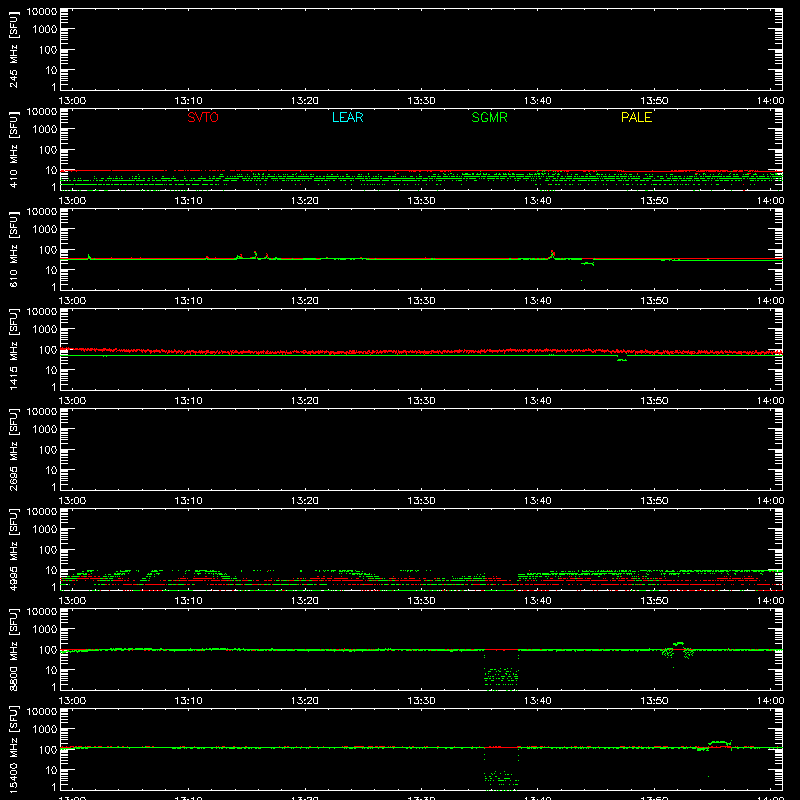The image size is (800, 800).
Task: Click 13:10 time label under 410 MHz panel
Action: pyautogui.click(x=188, y=201)
